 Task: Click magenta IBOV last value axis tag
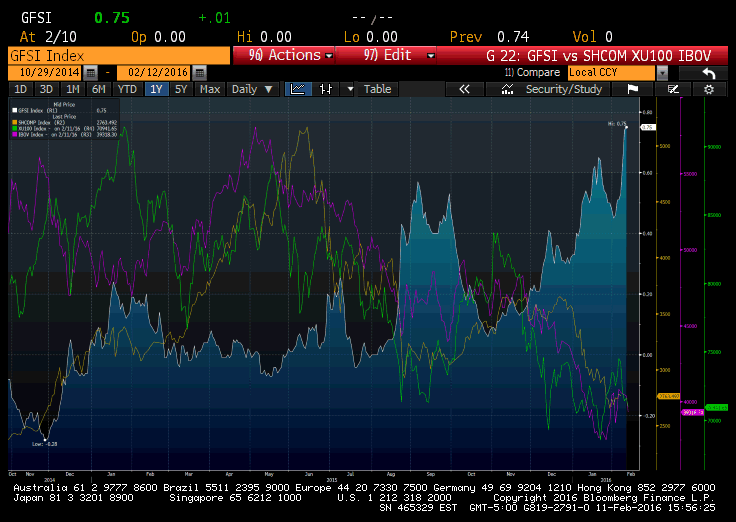(692, 412)
